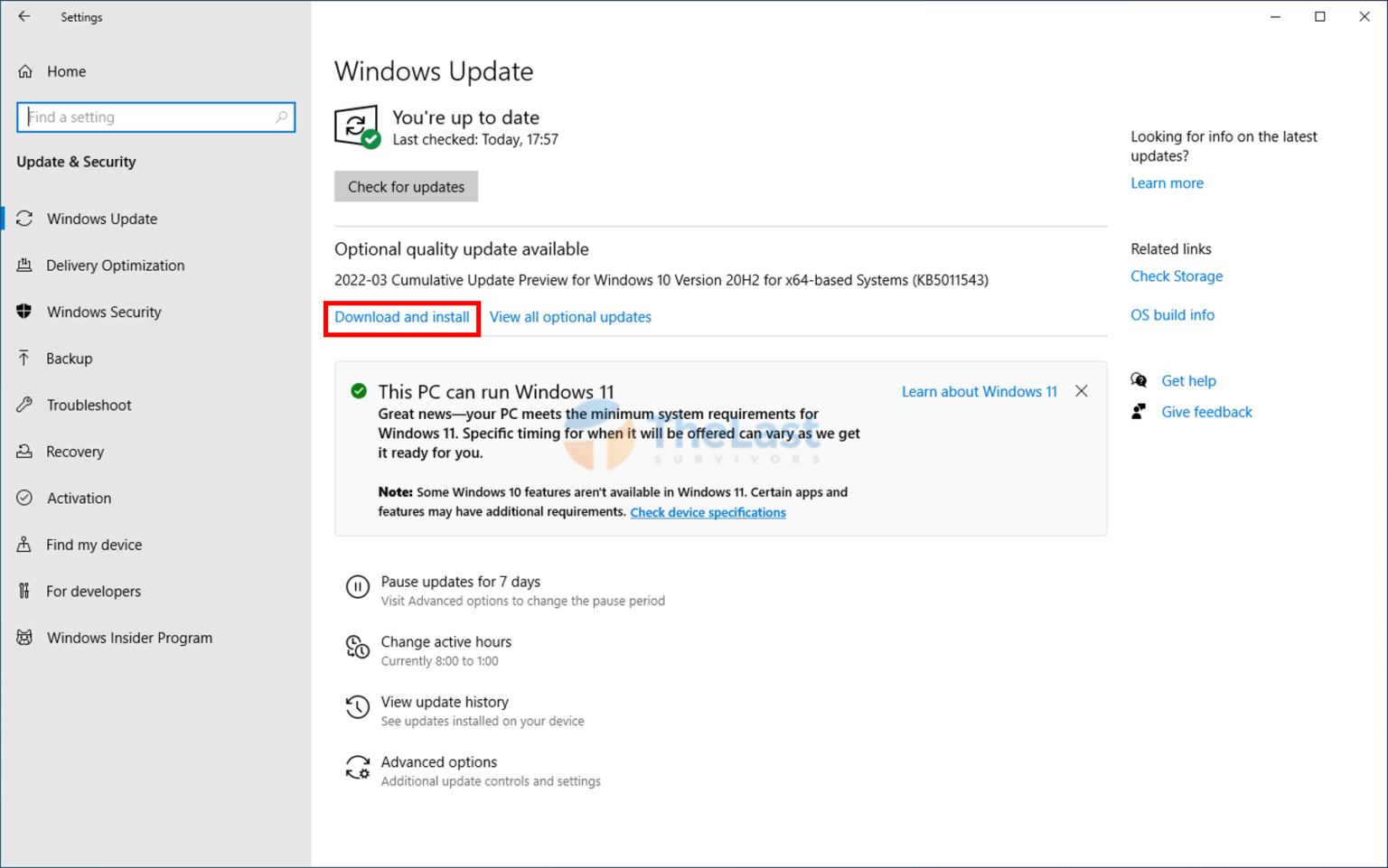Click the Check for updates button
This screenshot has height=868, width=1388.
(x=407, y=187)
